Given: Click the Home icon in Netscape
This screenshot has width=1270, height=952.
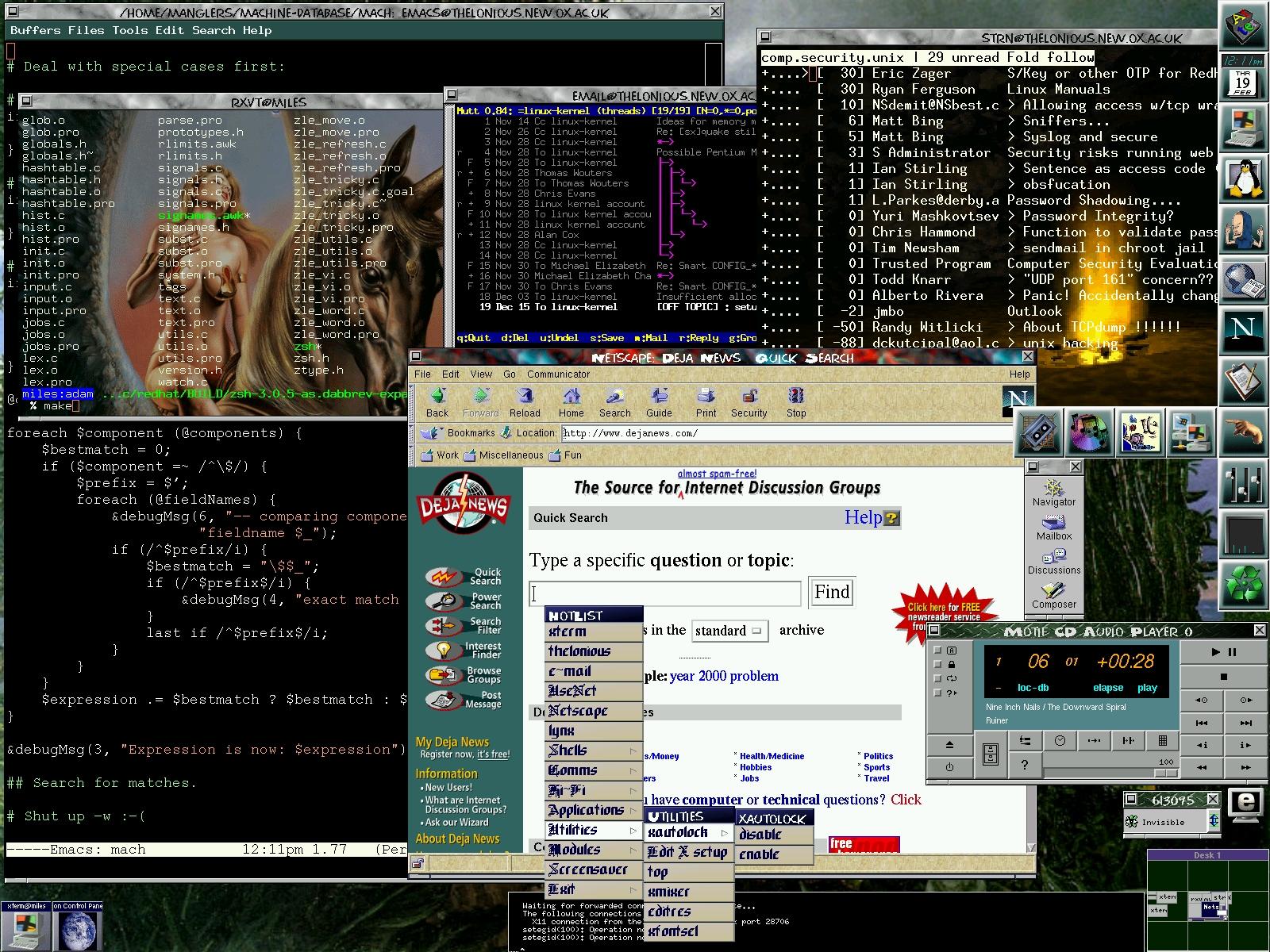Looking at the screenshot, I should coord(571,401).
